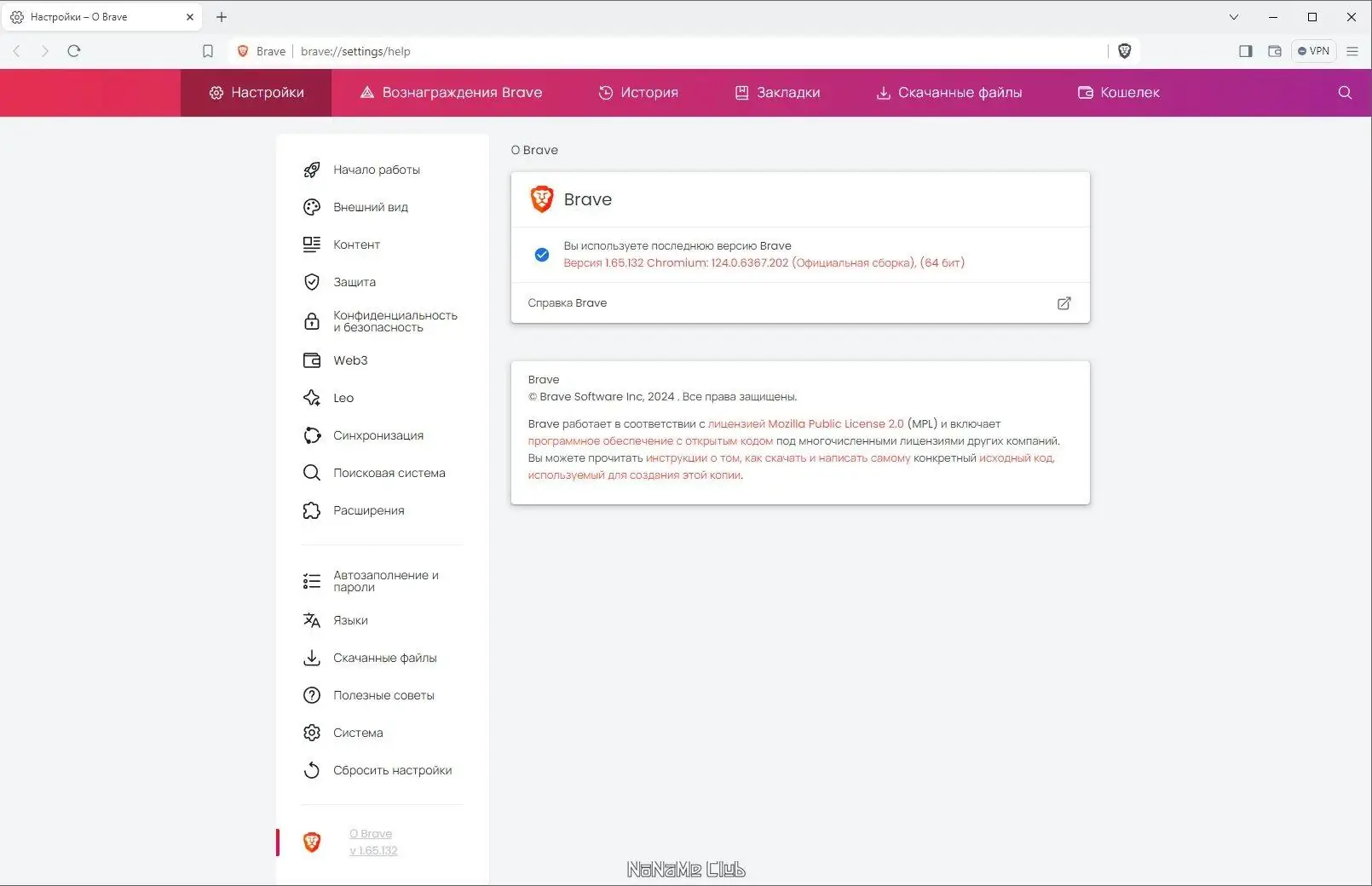Open a new tab with plus button
This screenshot has height=886, width=1372.
(222, 17)
